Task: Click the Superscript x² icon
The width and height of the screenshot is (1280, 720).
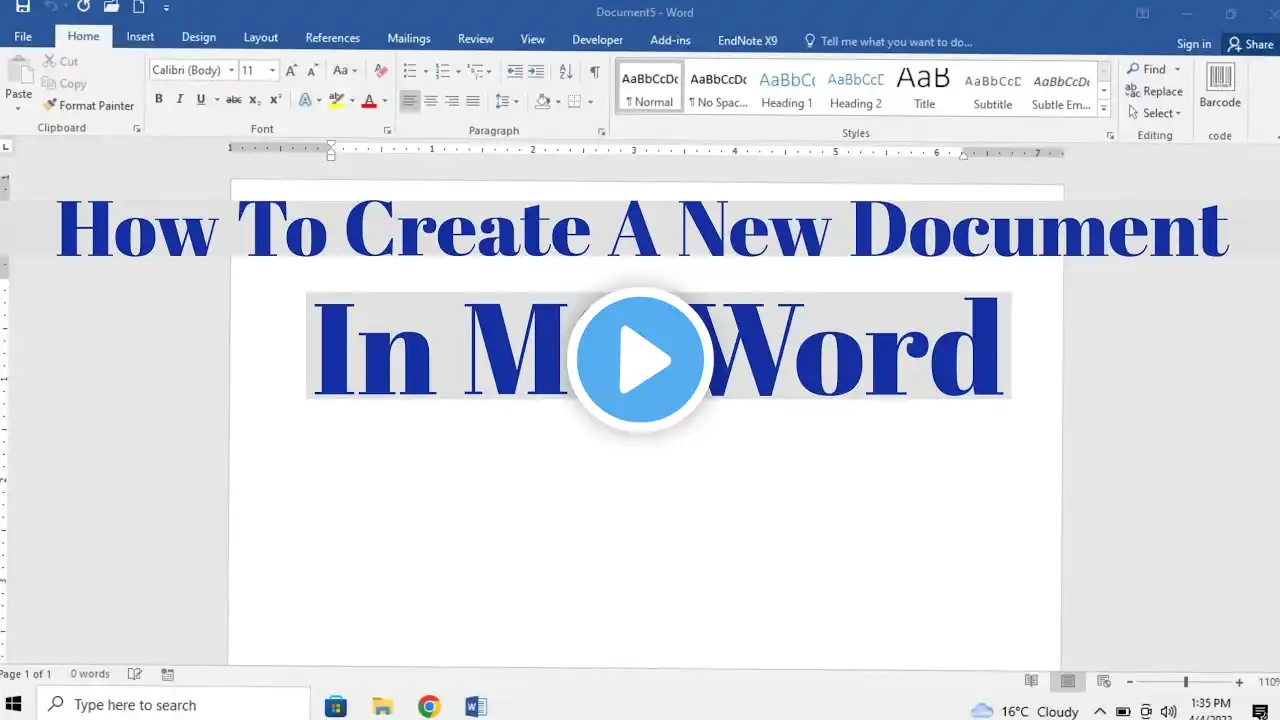Action: coord(276,99)
